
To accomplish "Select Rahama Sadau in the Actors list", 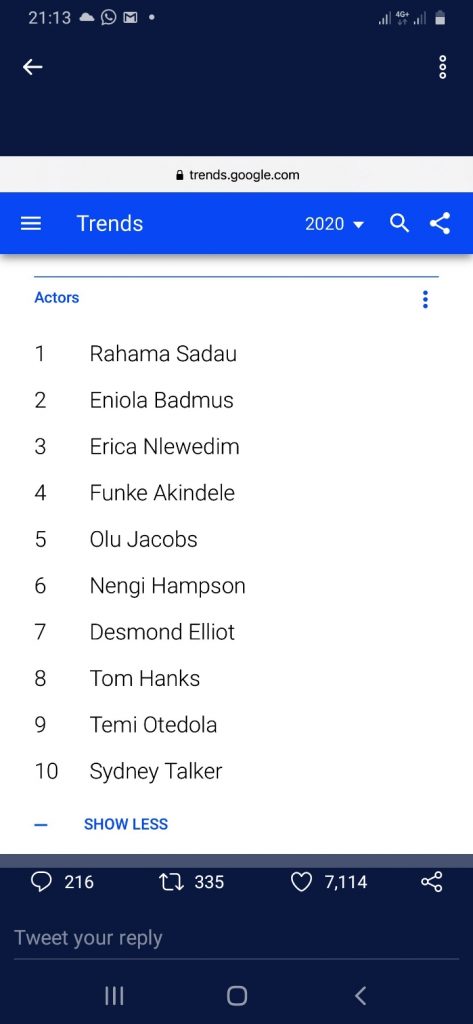I will [163, 354].
